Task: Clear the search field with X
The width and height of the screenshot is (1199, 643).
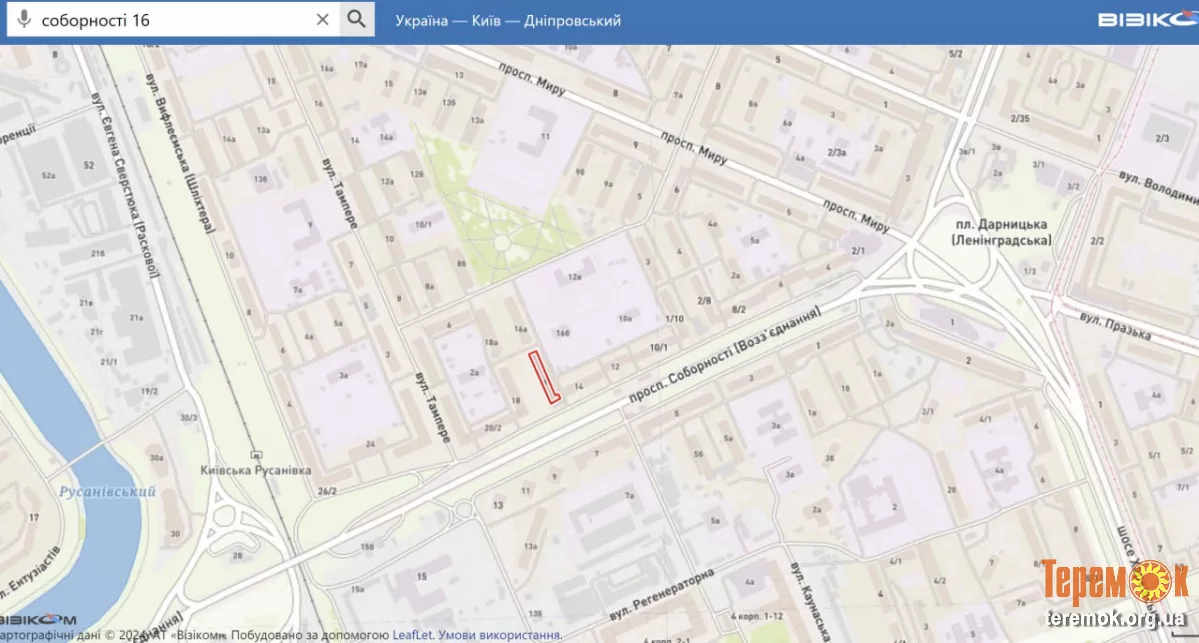Action: click(x=322, y=20)
